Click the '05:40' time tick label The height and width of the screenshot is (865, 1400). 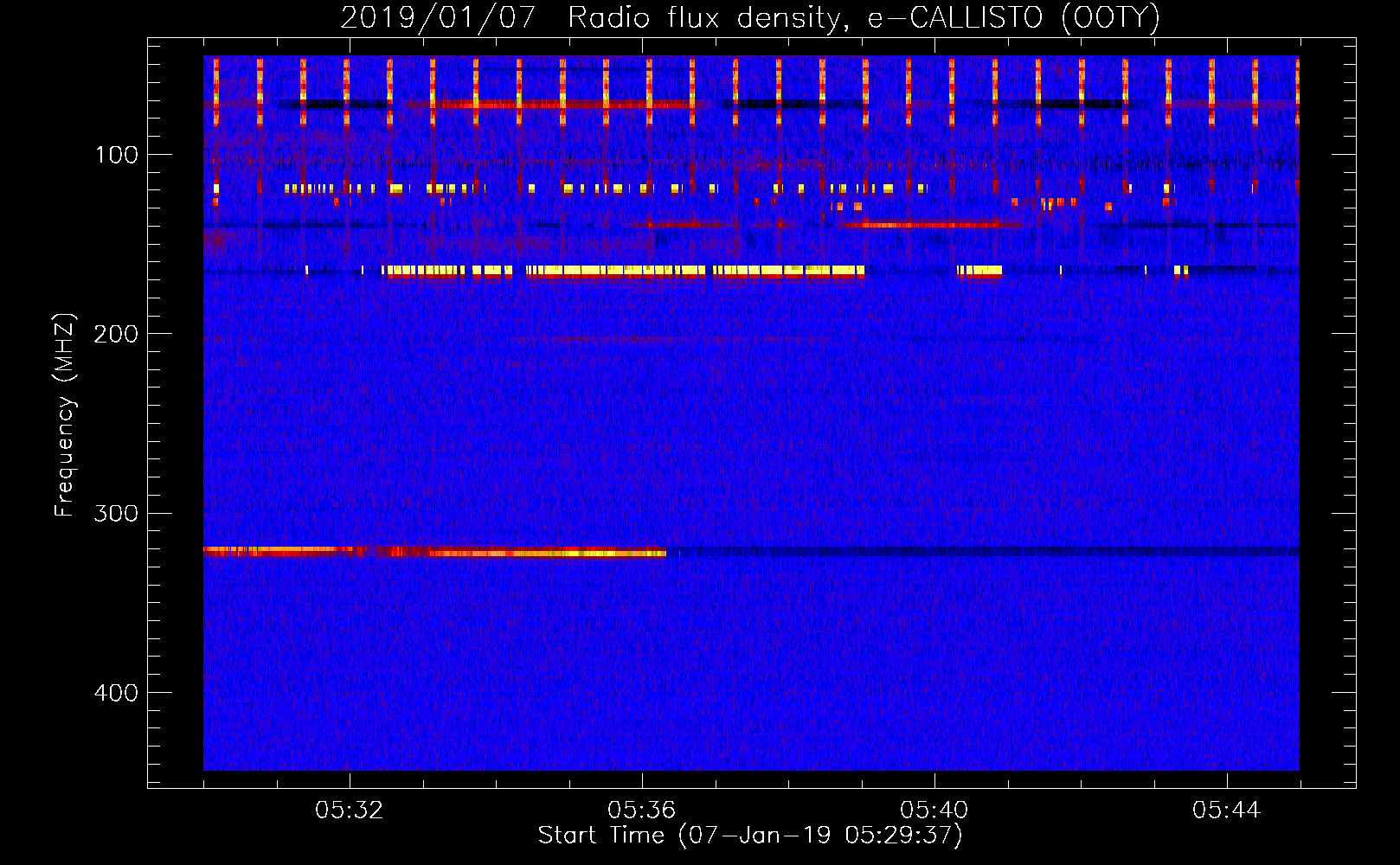934,811
